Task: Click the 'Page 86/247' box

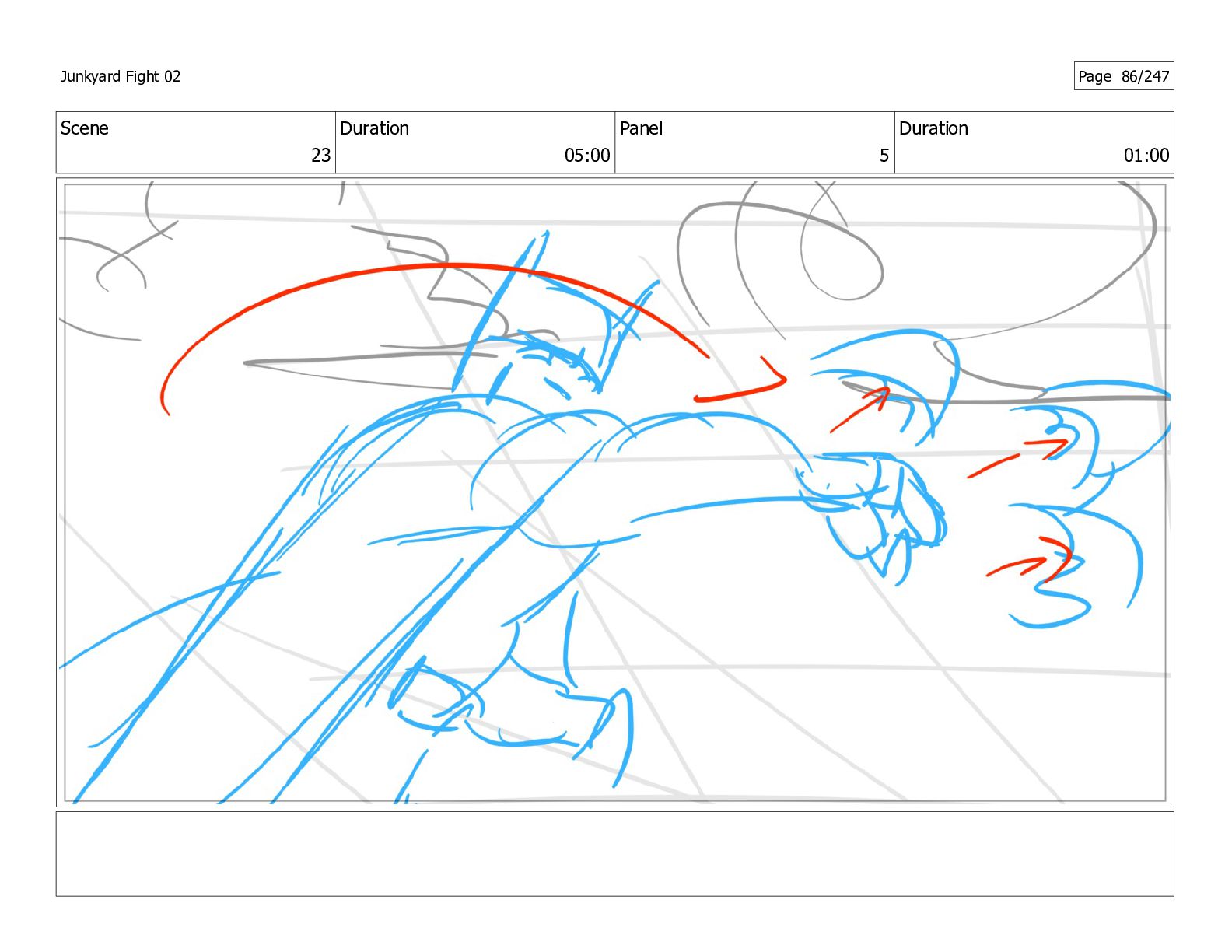Action: click(1124, 76)
